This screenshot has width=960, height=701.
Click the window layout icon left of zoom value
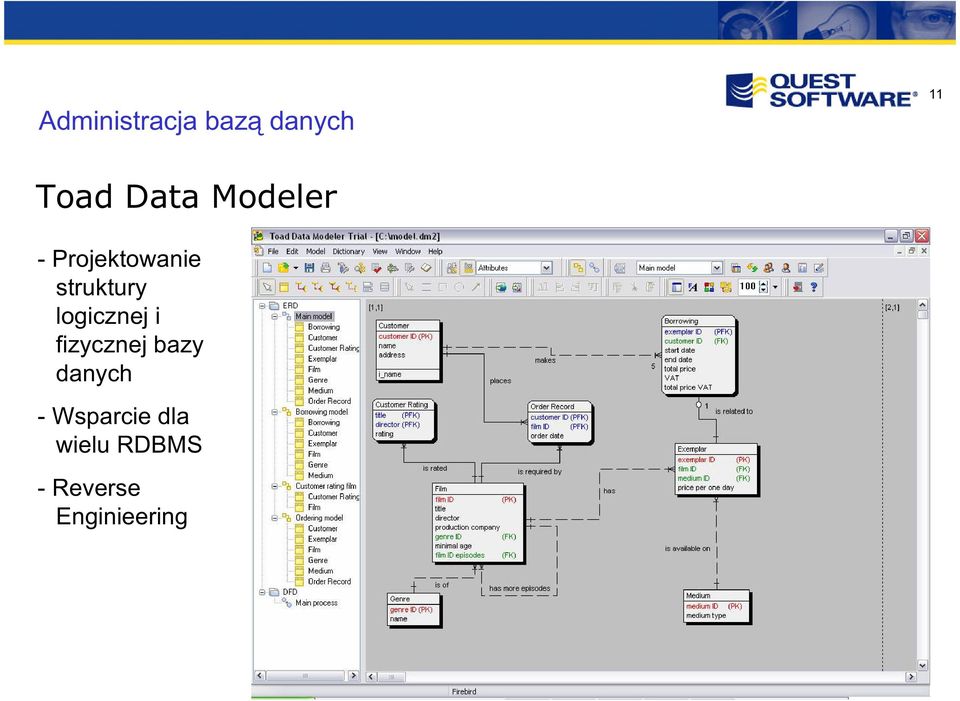[x=676, y=287]
